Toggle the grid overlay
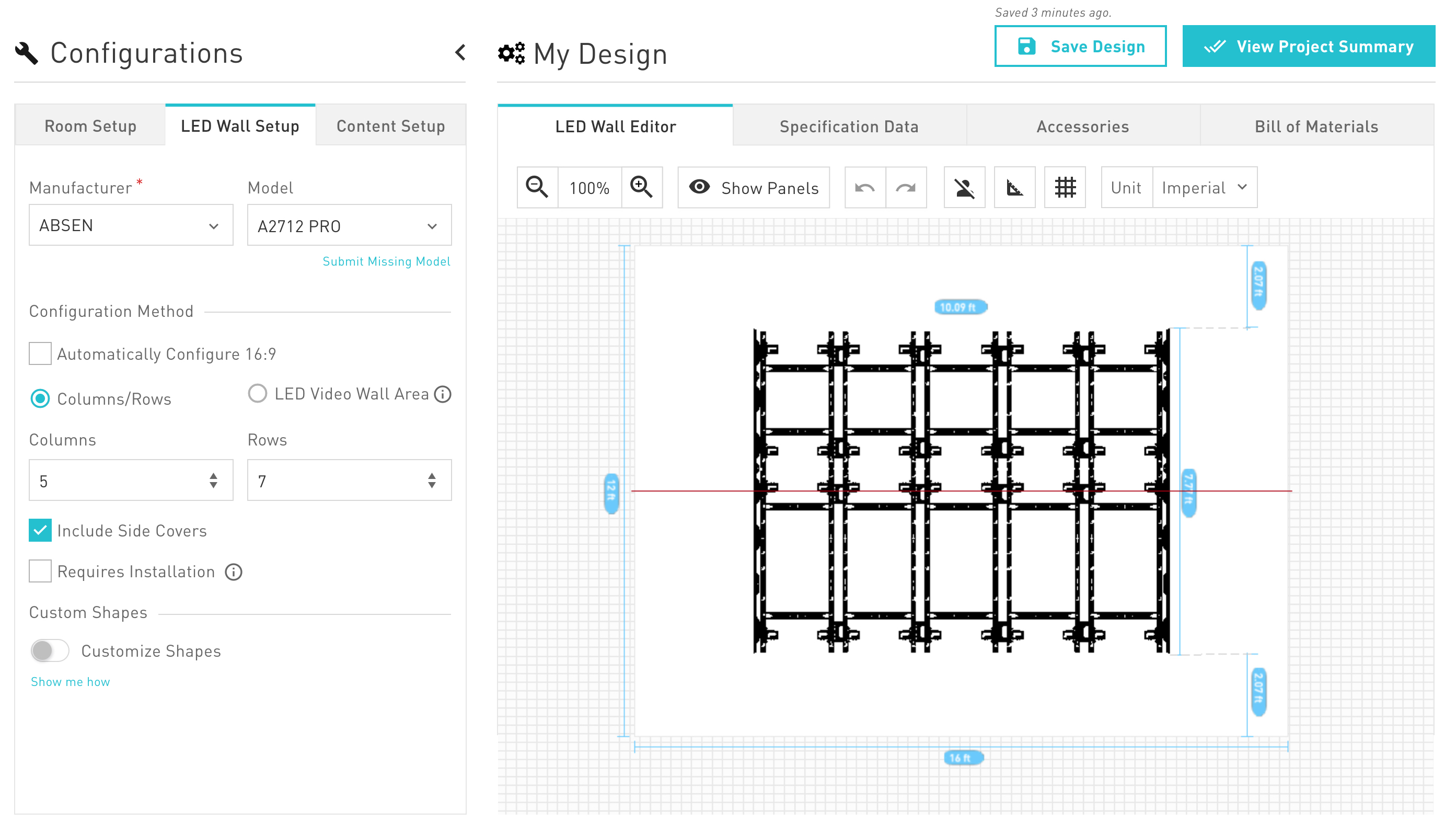This screenshot has height=823, width=1456. tap(1065, 187)
